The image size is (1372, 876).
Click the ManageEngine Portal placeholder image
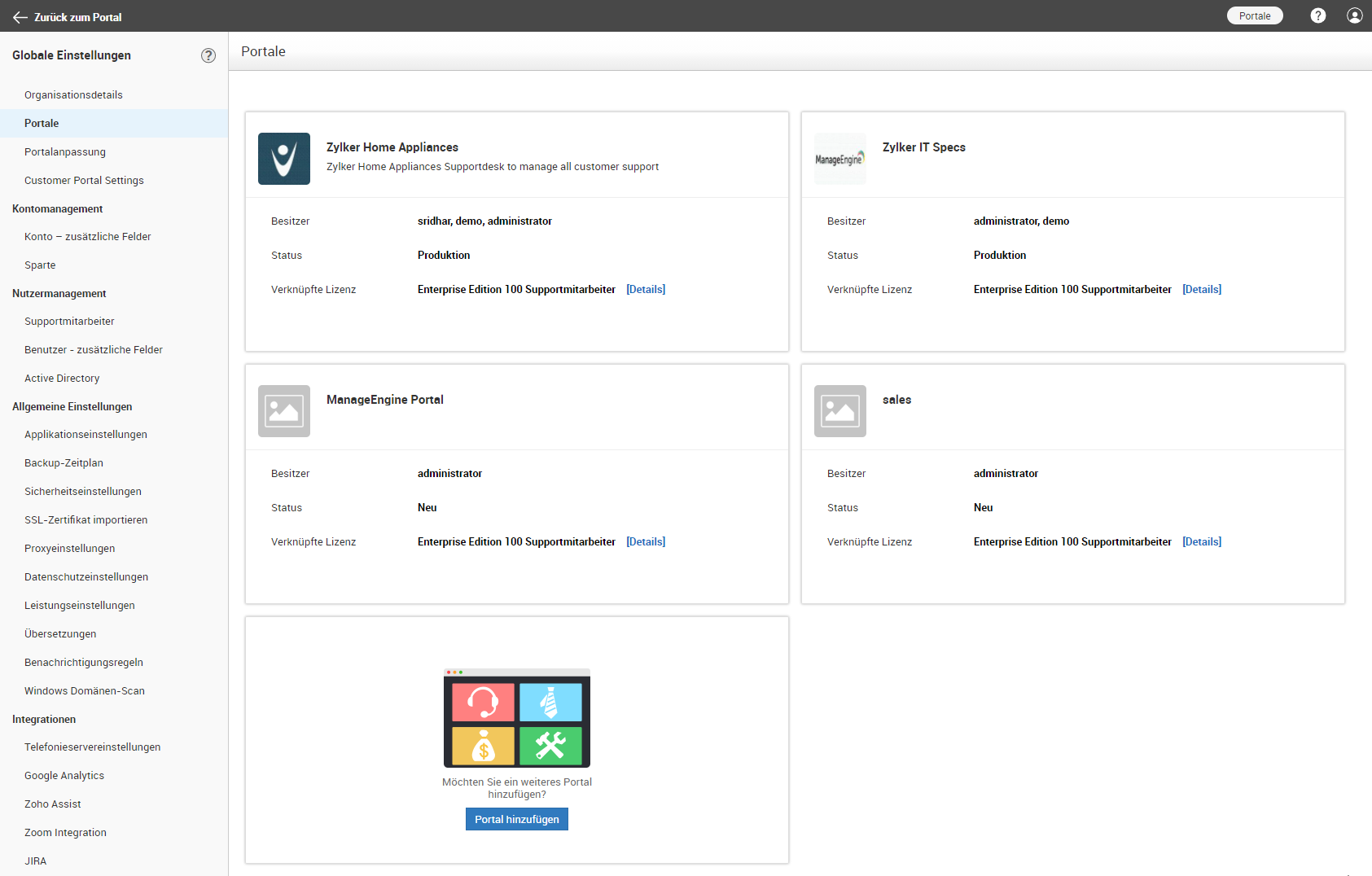click(284, 411)
